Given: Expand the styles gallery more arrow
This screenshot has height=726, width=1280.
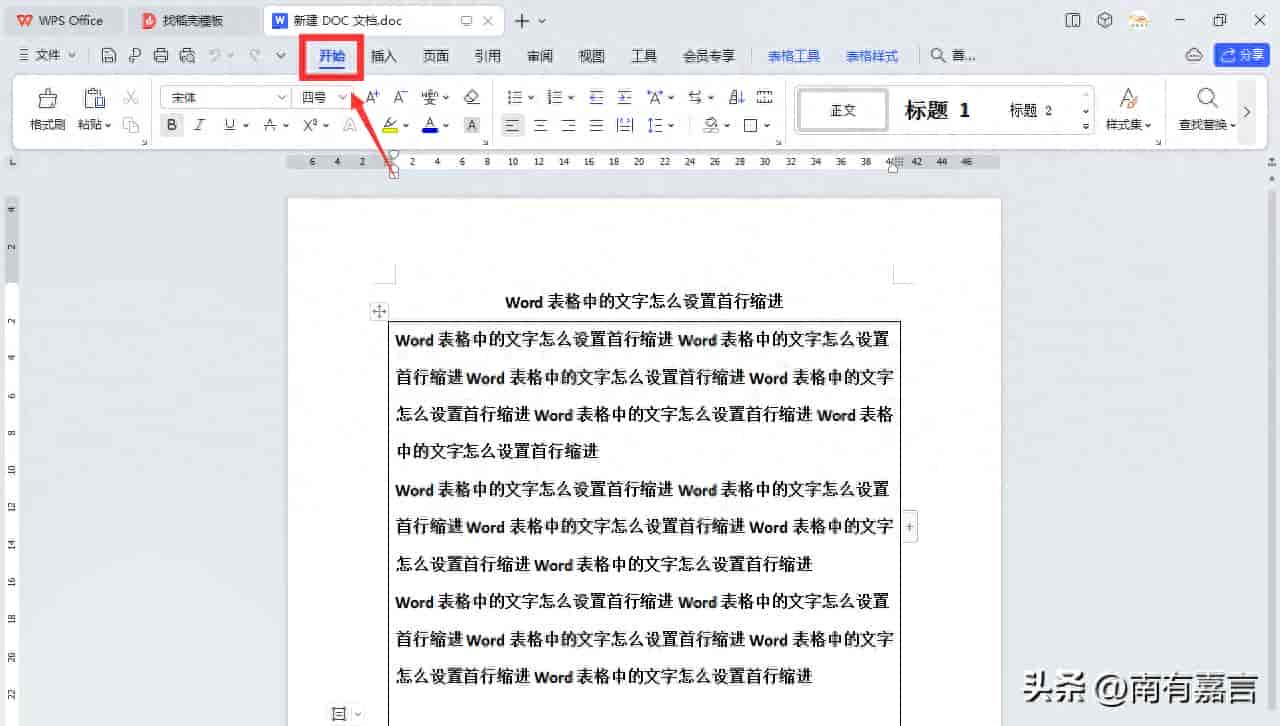Looking at the screenshot, I should point(1086,127).
